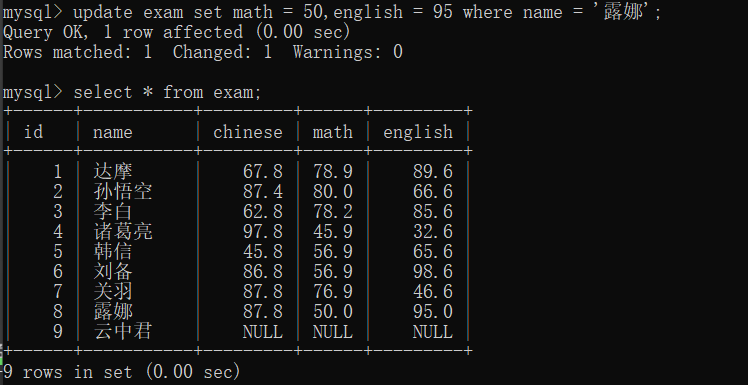The image size is (748, 385).
Task: Select the name cell 露娜 in the table
Action: tap(113, 312)
